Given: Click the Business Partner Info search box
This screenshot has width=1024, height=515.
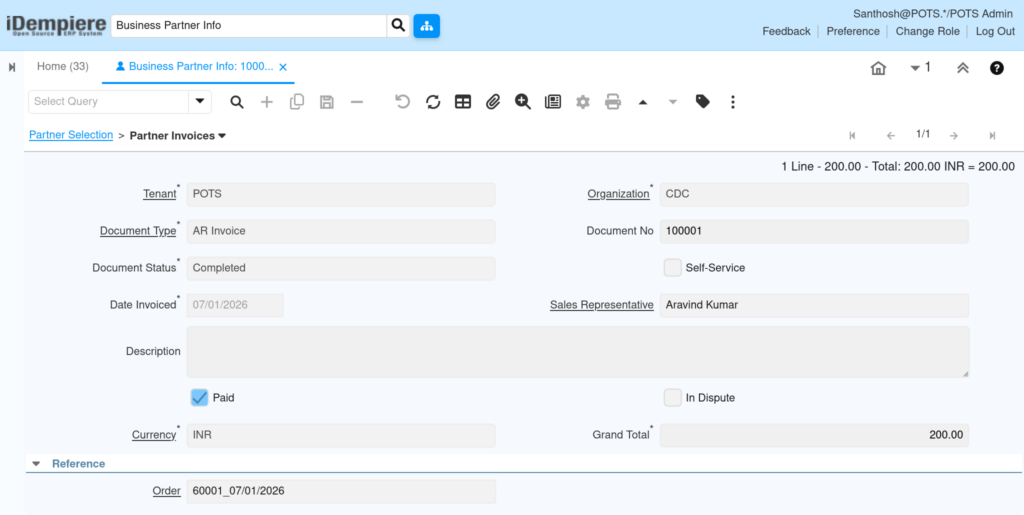Looking at the screenshot, I should click(249, 26).
